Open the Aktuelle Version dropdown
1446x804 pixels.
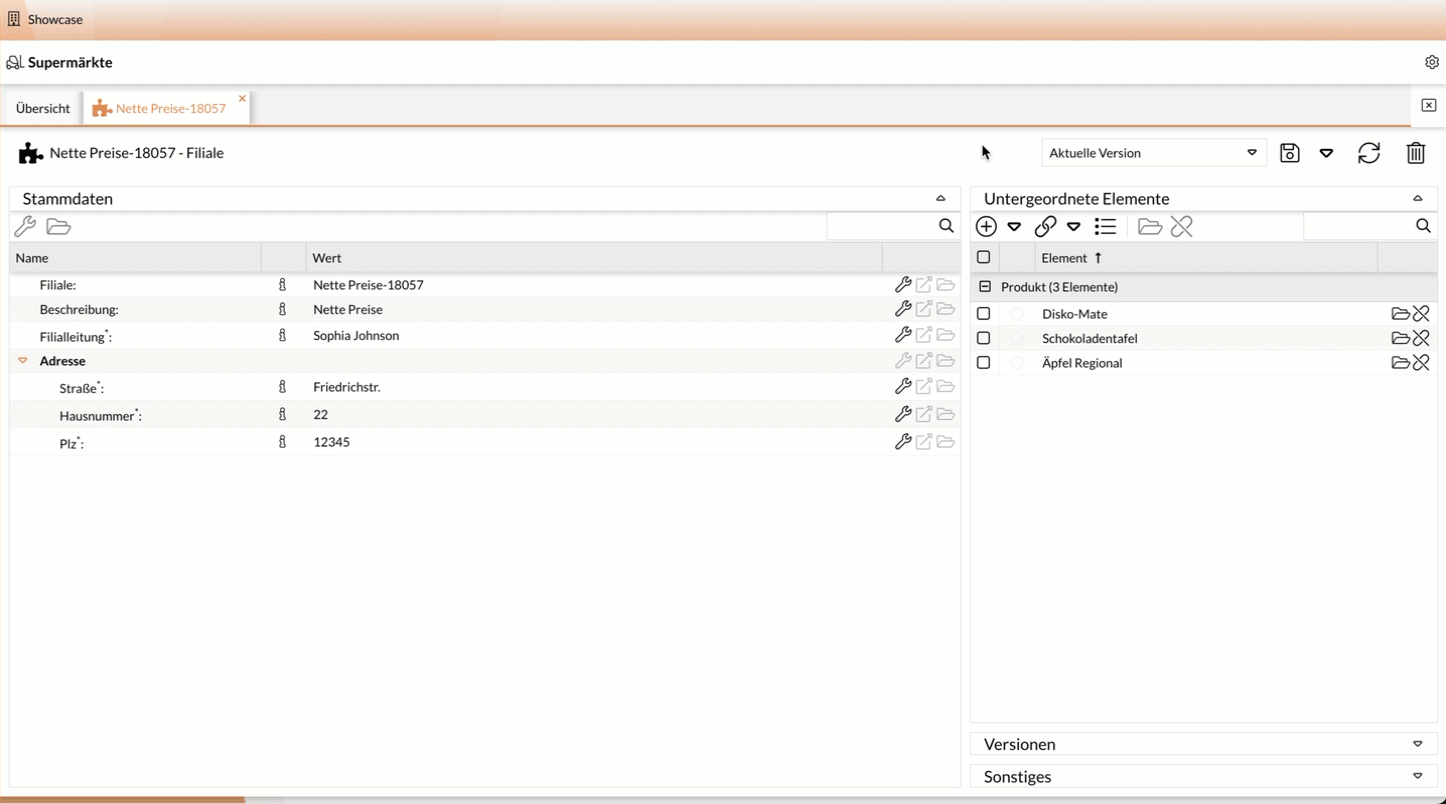[1153, 153]
